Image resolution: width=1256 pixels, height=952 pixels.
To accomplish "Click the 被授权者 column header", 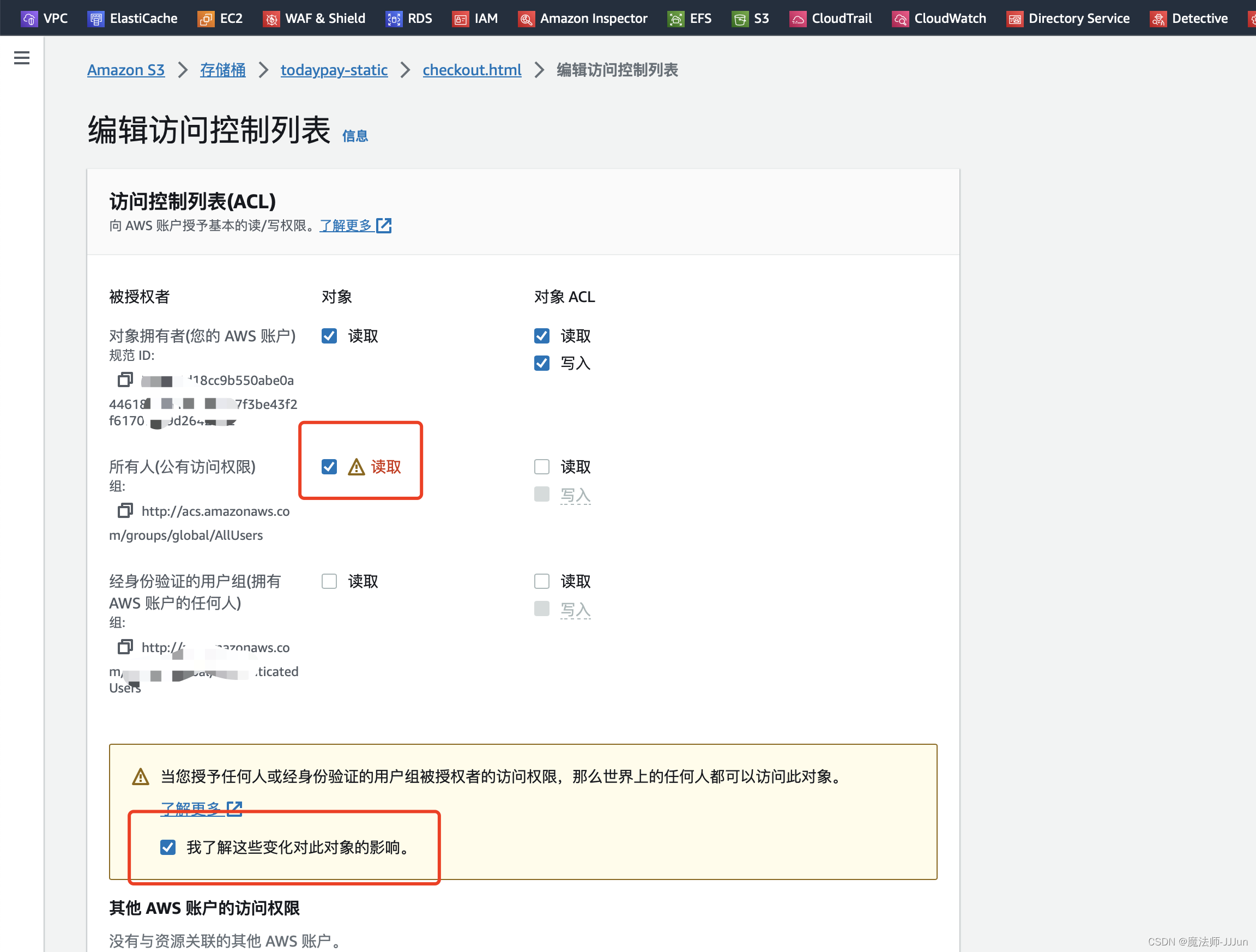I will click(x=140, y=297).
